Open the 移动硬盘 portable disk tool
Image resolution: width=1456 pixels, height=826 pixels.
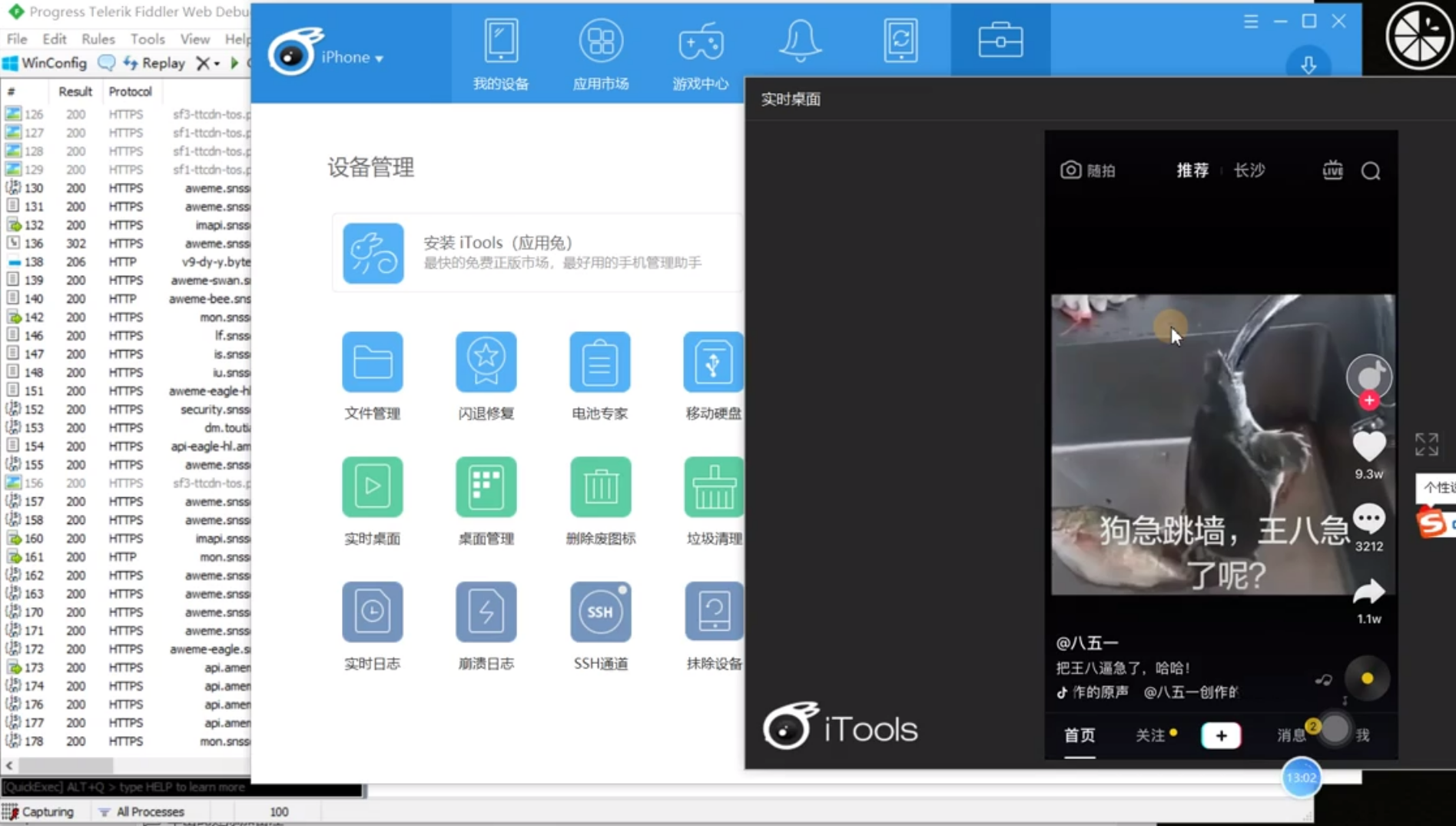[713, 362]
